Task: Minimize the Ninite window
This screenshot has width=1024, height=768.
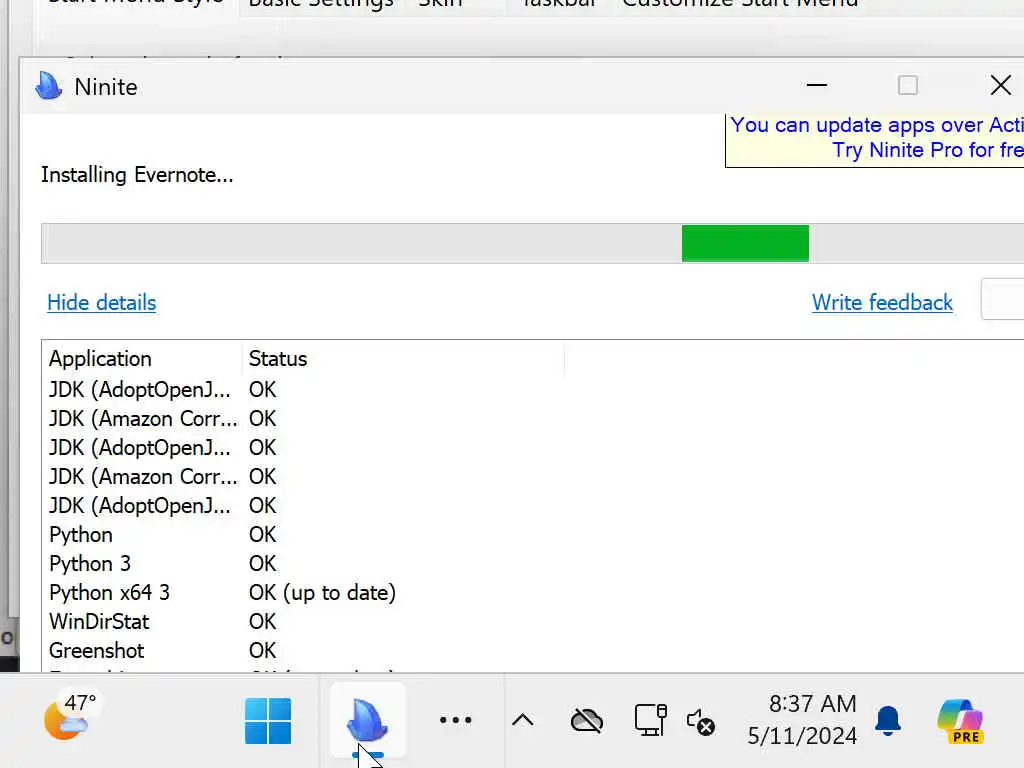Action: point(816,85)
